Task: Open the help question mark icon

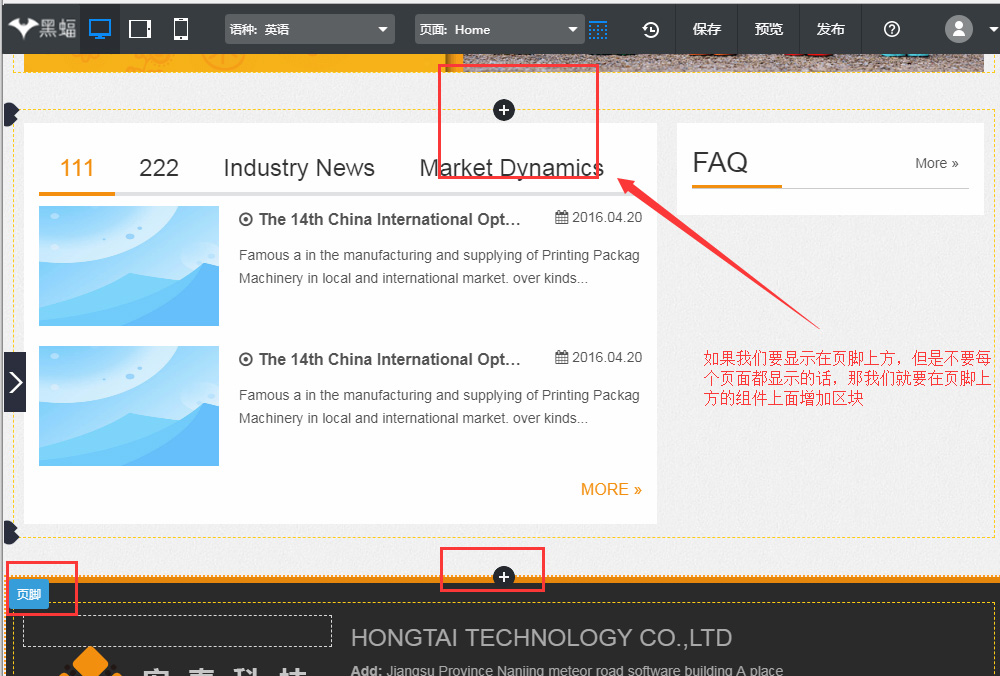Action: [x=892, y=30]
